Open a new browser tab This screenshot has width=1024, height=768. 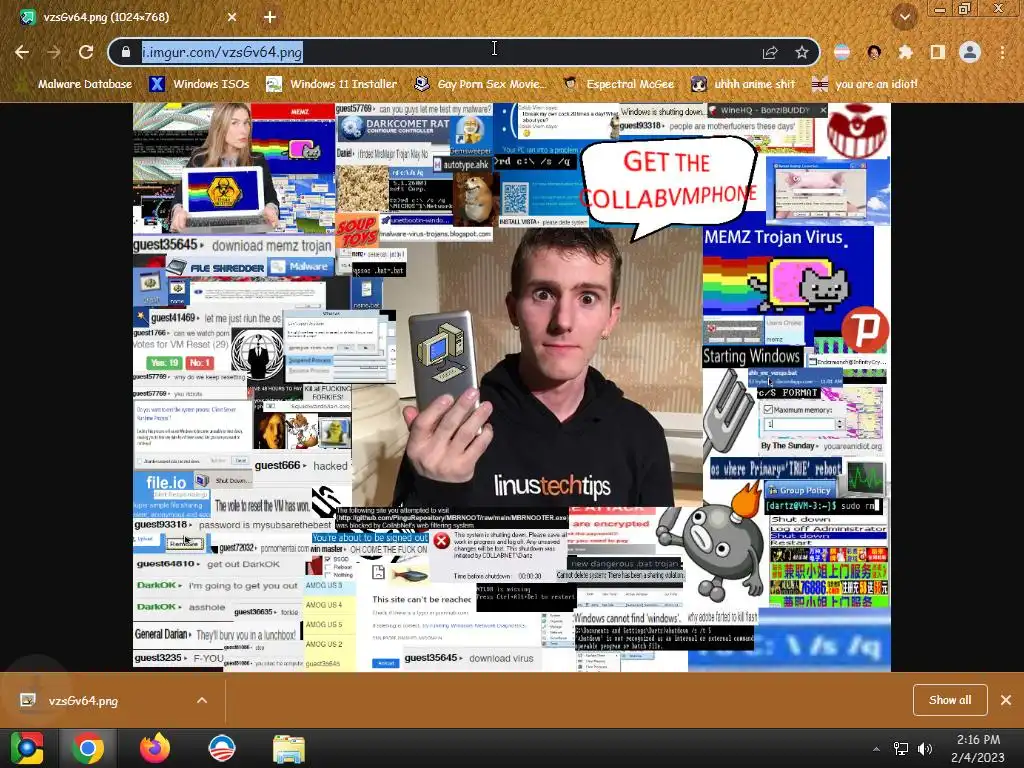tap(270, 17)
